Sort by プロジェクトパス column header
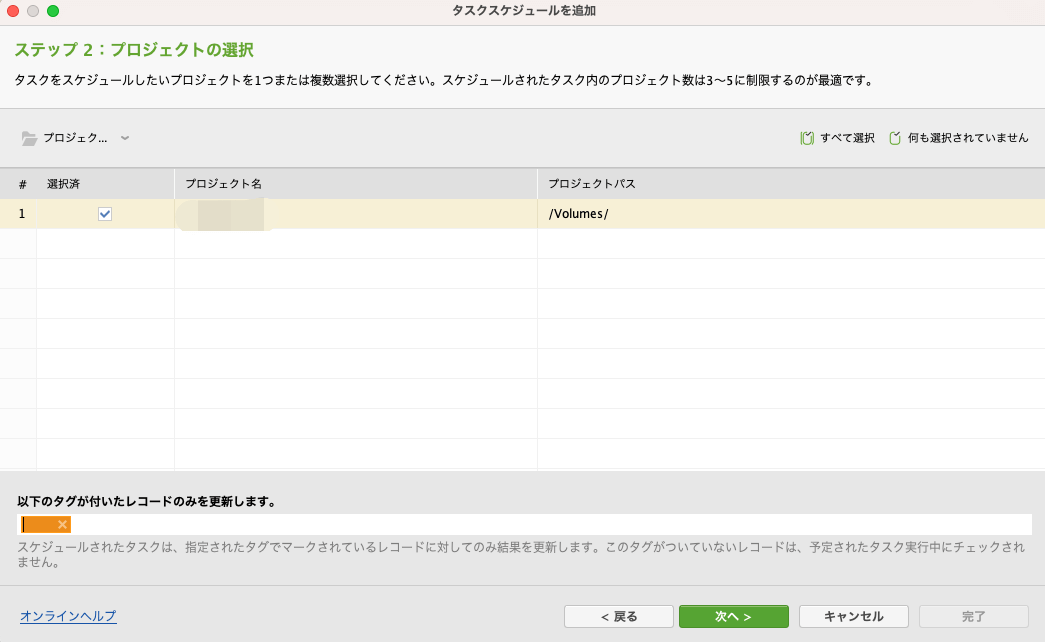 click(x=791, y=184)
